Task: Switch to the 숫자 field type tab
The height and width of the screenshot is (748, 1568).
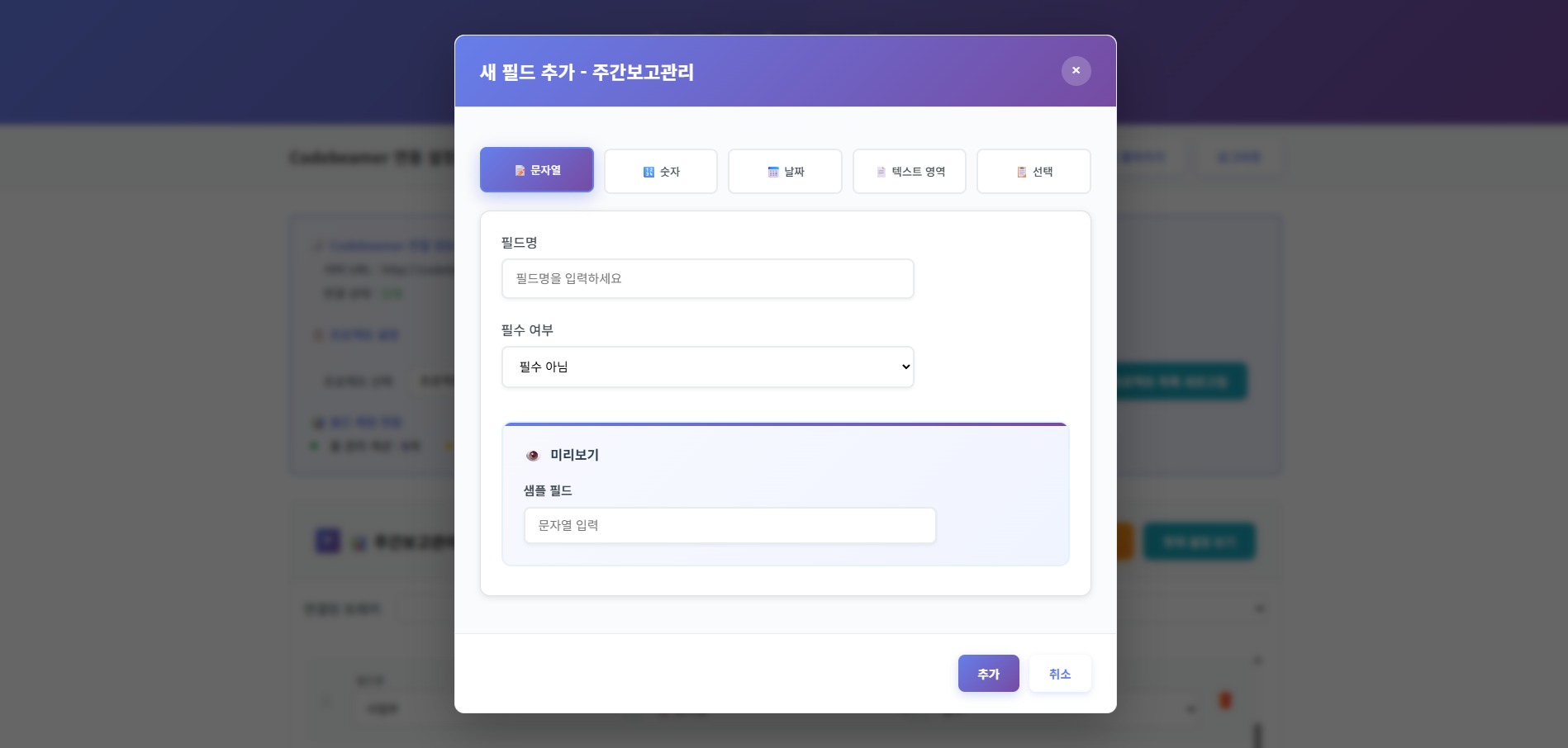Action: point(661,171)
